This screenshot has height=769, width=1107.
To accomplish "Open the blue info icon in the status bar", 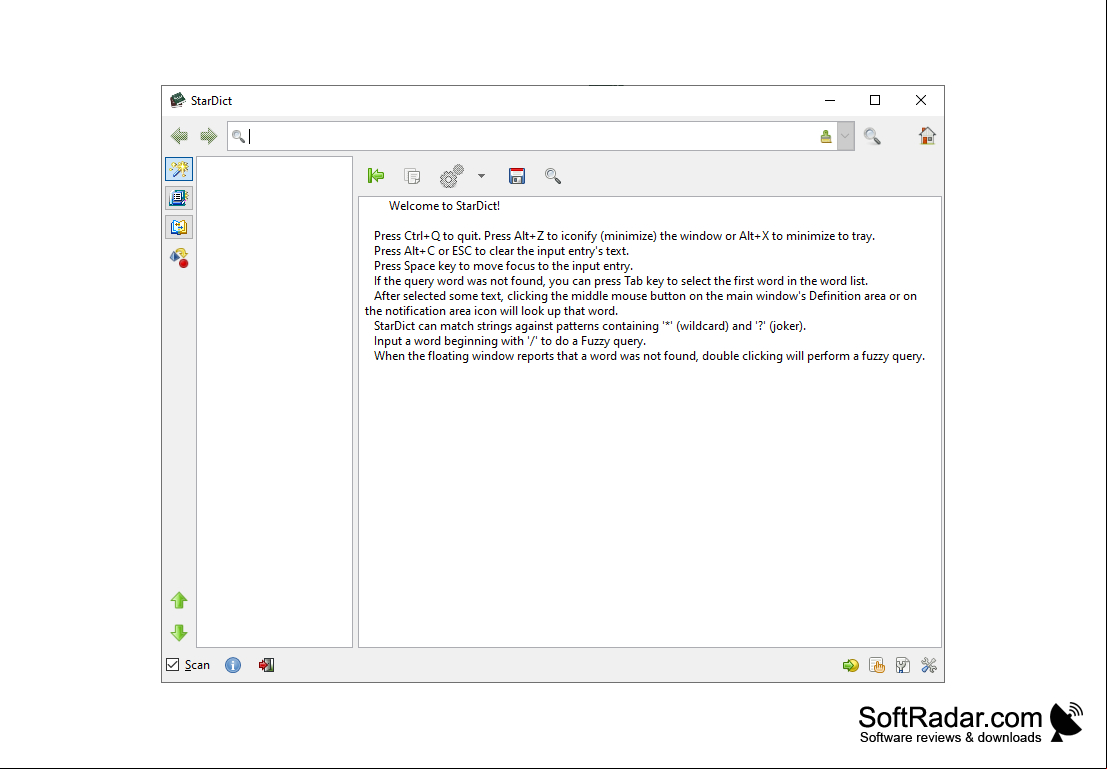I will click(x=233, y=665).
